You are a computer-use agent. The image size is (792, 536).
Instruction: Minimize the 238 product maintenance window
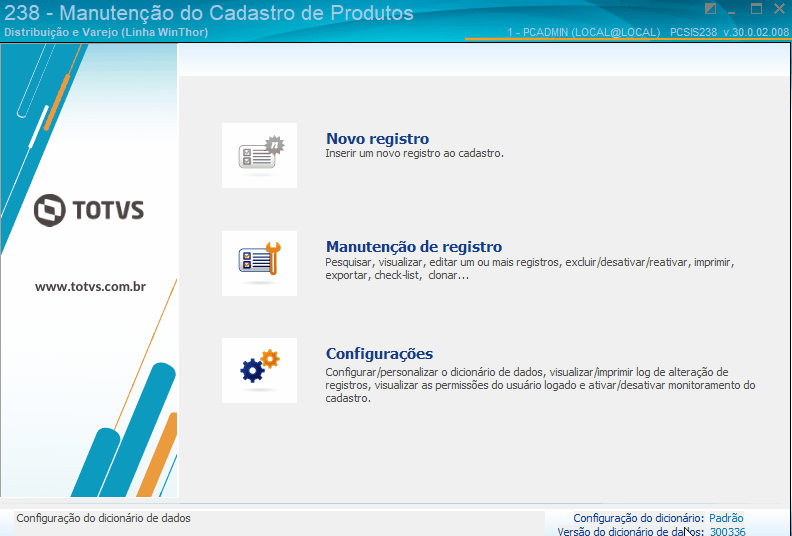coord(731,10)
